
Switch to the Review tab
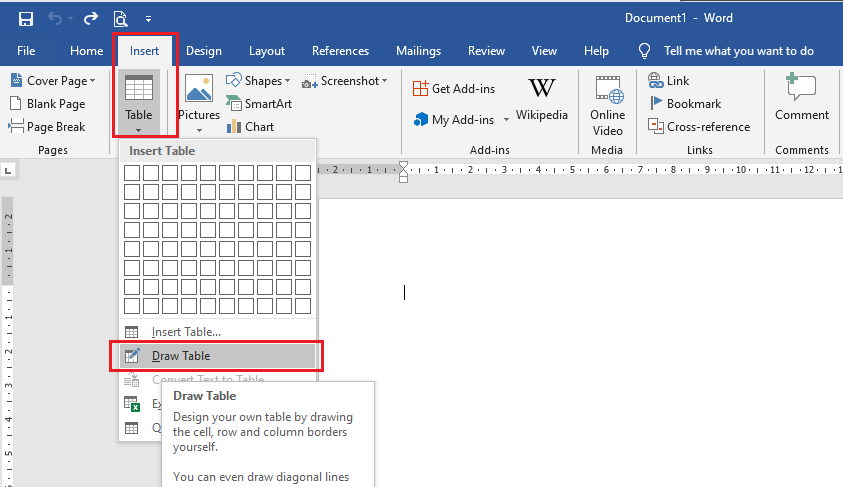click(486, 51)
